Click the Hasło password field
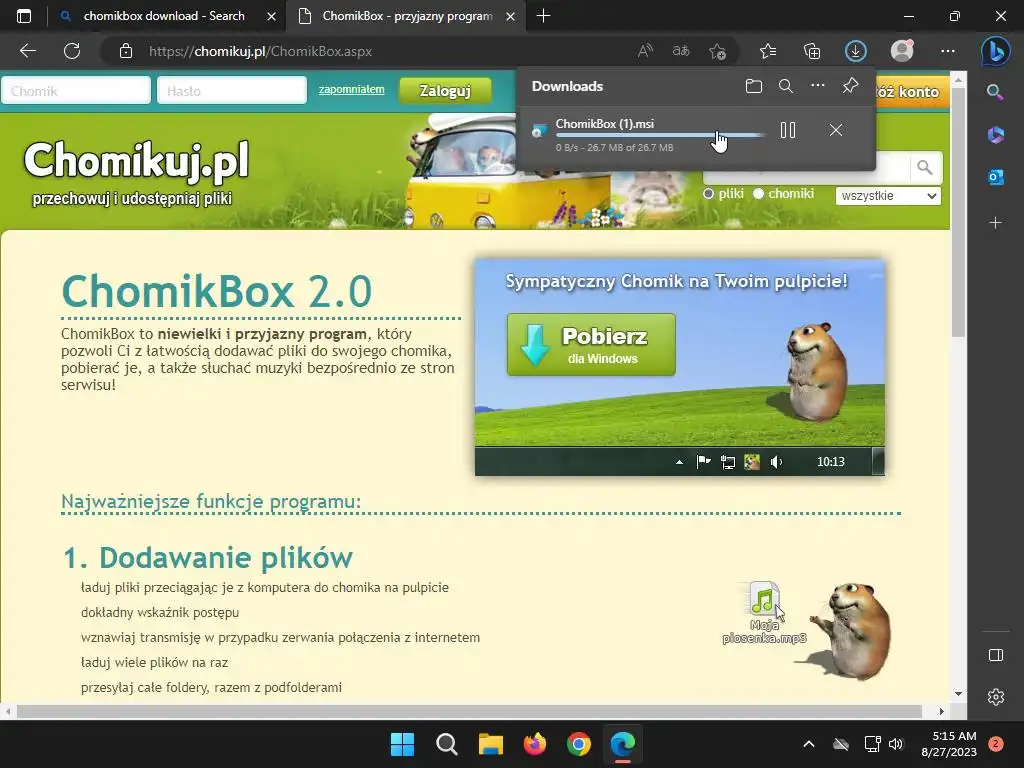The width and height of the screenshot is (1024, 768). point(232,91)
